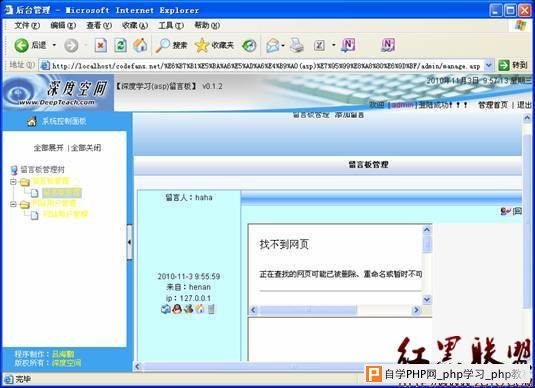535x388 pixels.
Task: Open Favorites star in toolbar
Action: coord(214,45)
